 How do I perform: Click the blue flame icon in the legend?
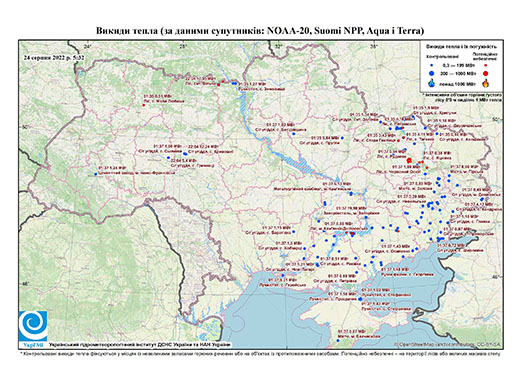(432, 83)
